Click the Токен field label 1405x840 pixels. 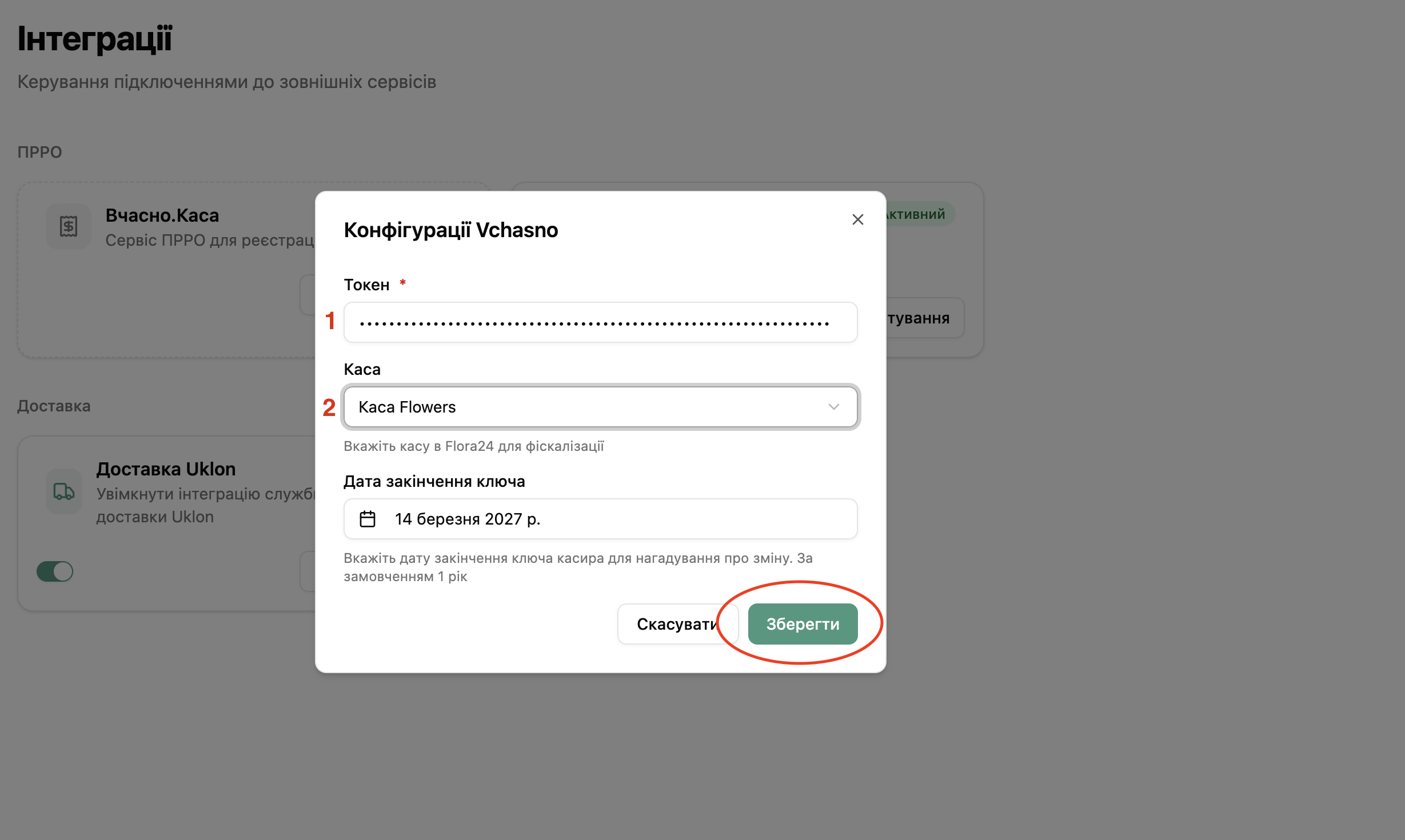(x=366, y=285)
